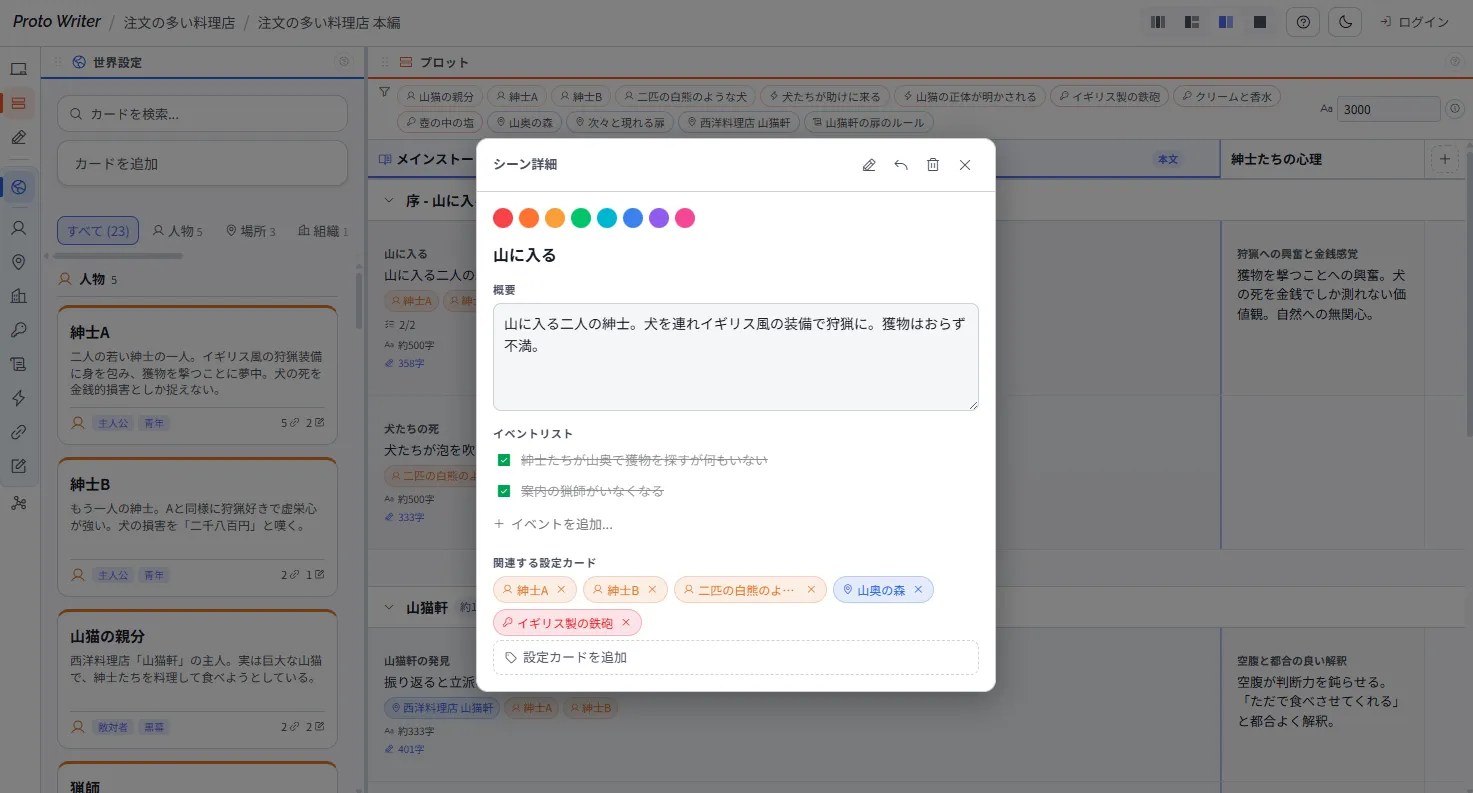Delete the scene using the trash icon
Viewport: 1473px width, 793px height.
point(932,165)
